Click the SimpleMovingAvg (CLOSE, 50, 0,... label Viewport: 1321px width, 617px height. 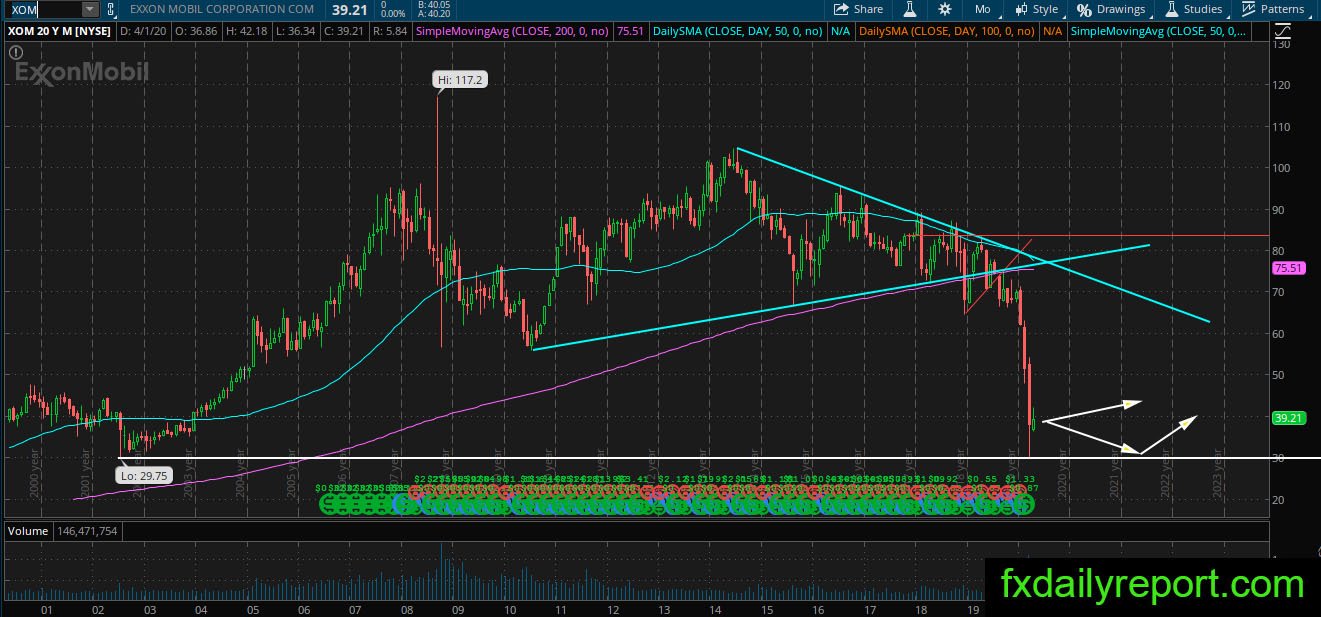1158,32
